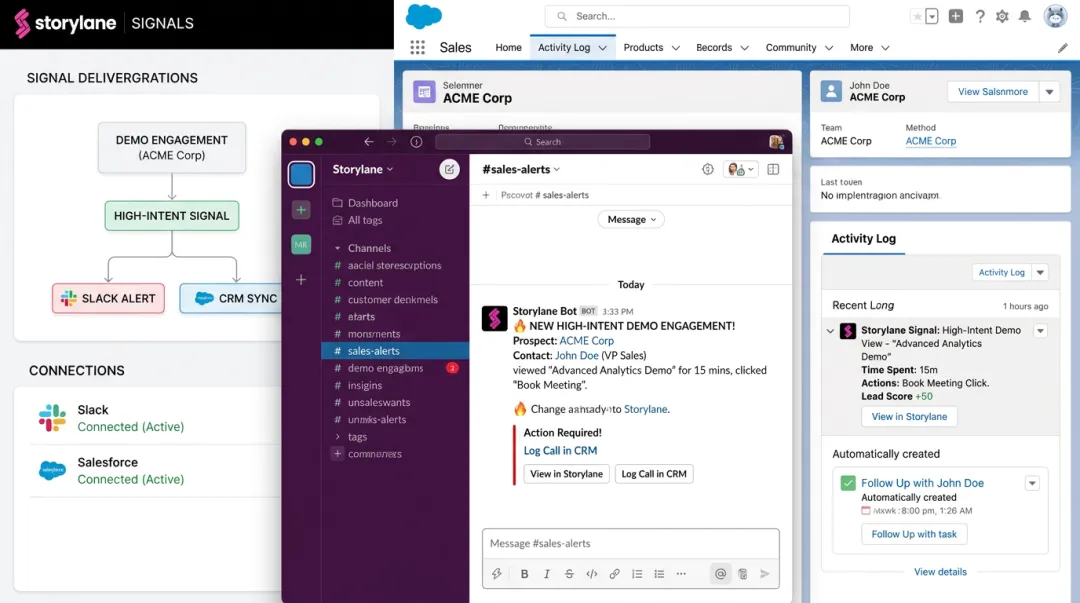Image resolution: width=1080 pixels, height=603 pixels.
Task: Open Salesforce notifications bell
Action: click(x=1025, y=16)
